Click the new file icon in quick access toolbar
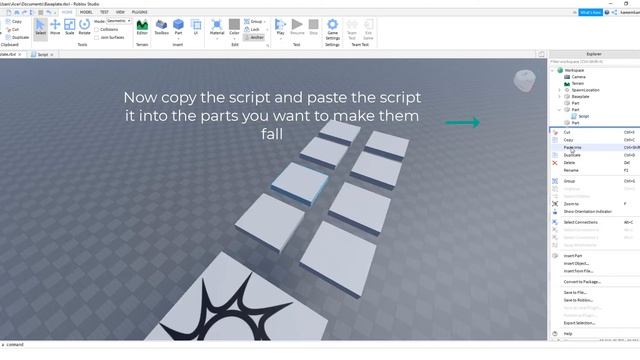This screenshot has width=640, height=360. (9, 12)
